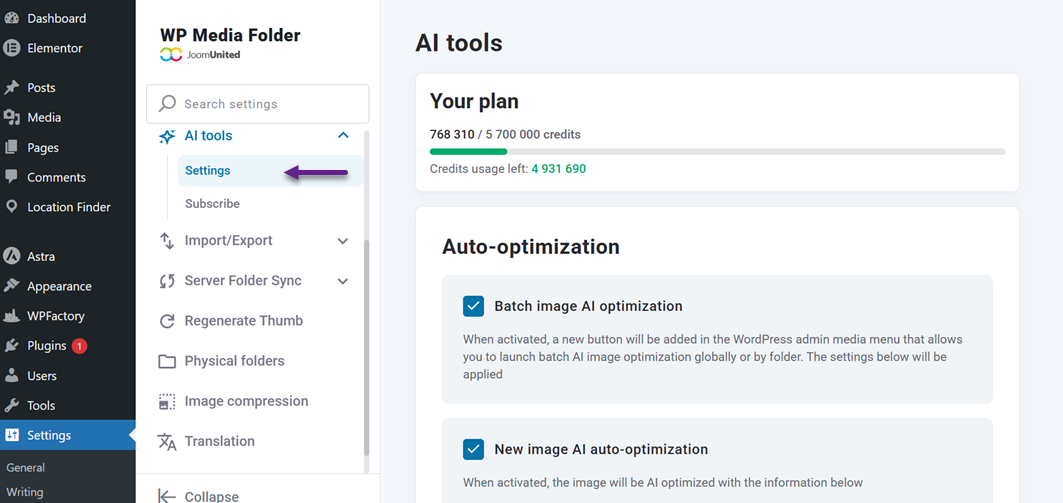Viewport: 1063px width, 503px height.
Task: Expand the Import/Export chevron
Action: pos(343,241)
